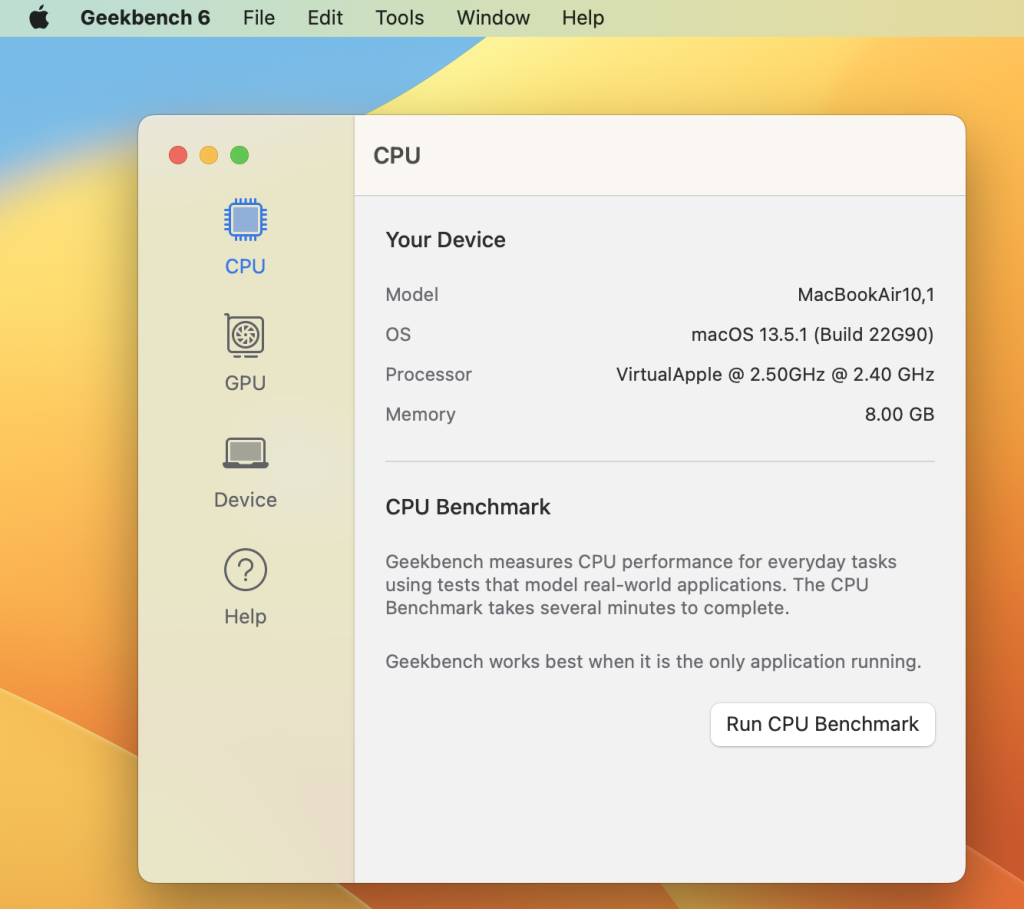Click the 'Geekbench measures CPU performance' description

(641, 584)
